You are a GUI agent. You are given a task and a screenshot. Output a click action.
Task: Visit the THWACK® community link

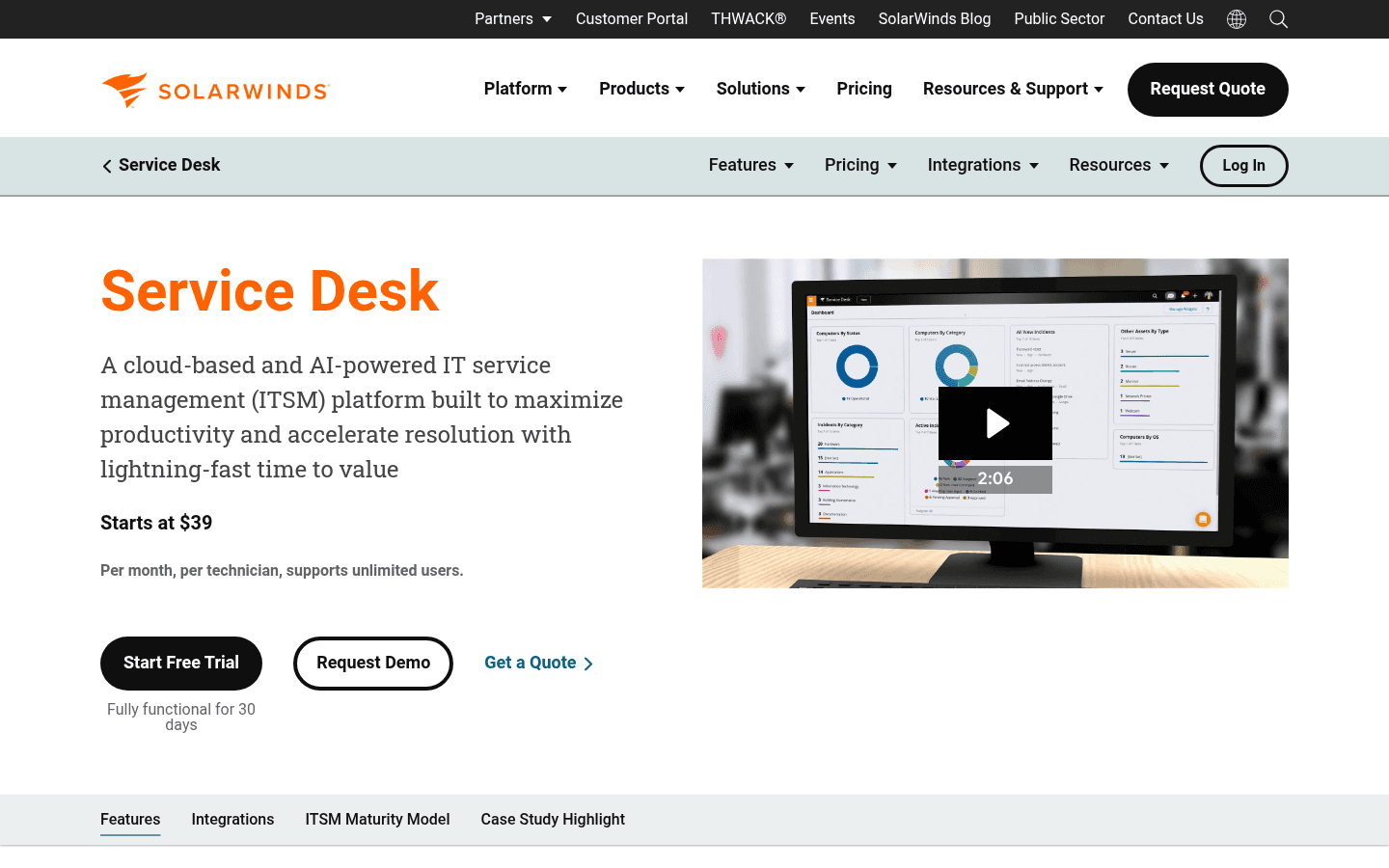pyautogui.click(x=749, y=19)
